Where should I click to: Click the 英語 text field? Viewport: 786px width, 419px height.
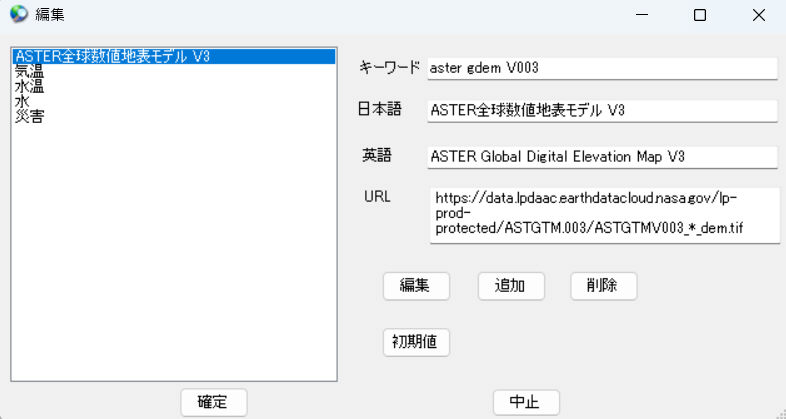(x=601, y=157)
